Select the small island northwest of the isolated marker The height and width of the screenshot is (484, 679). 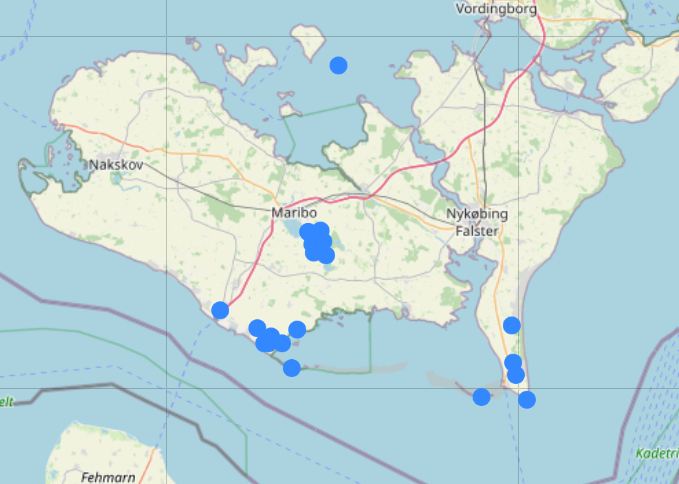pyautogui.click(x=305, y=40)
